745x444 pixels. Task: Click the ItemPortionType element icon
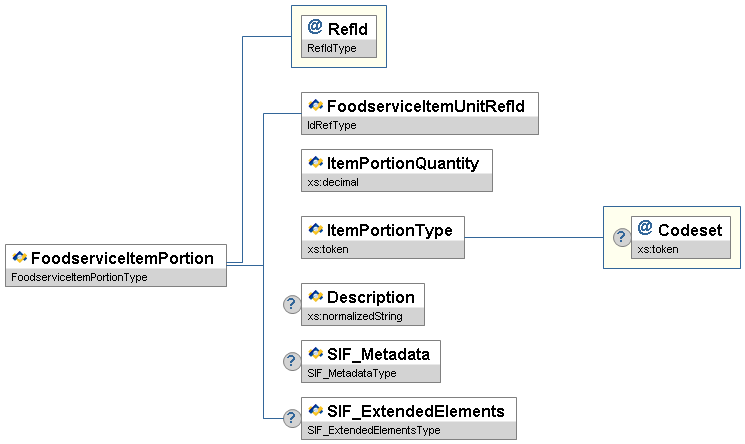(316, 230)
